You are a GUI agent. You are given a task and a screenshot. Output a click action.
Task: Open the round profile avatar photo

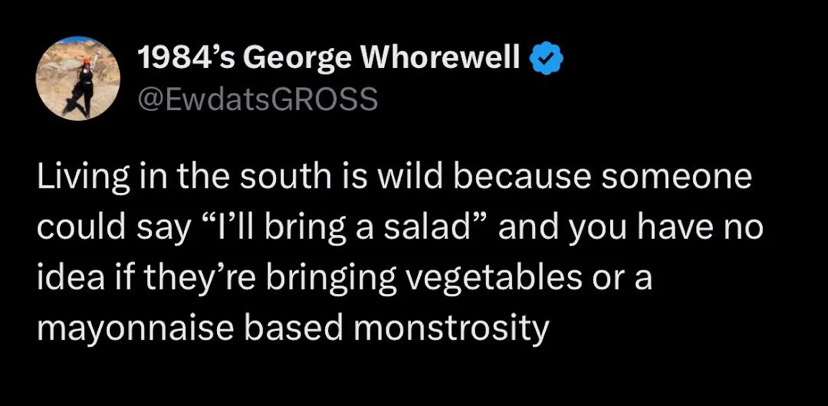click(x=78, y=78)
